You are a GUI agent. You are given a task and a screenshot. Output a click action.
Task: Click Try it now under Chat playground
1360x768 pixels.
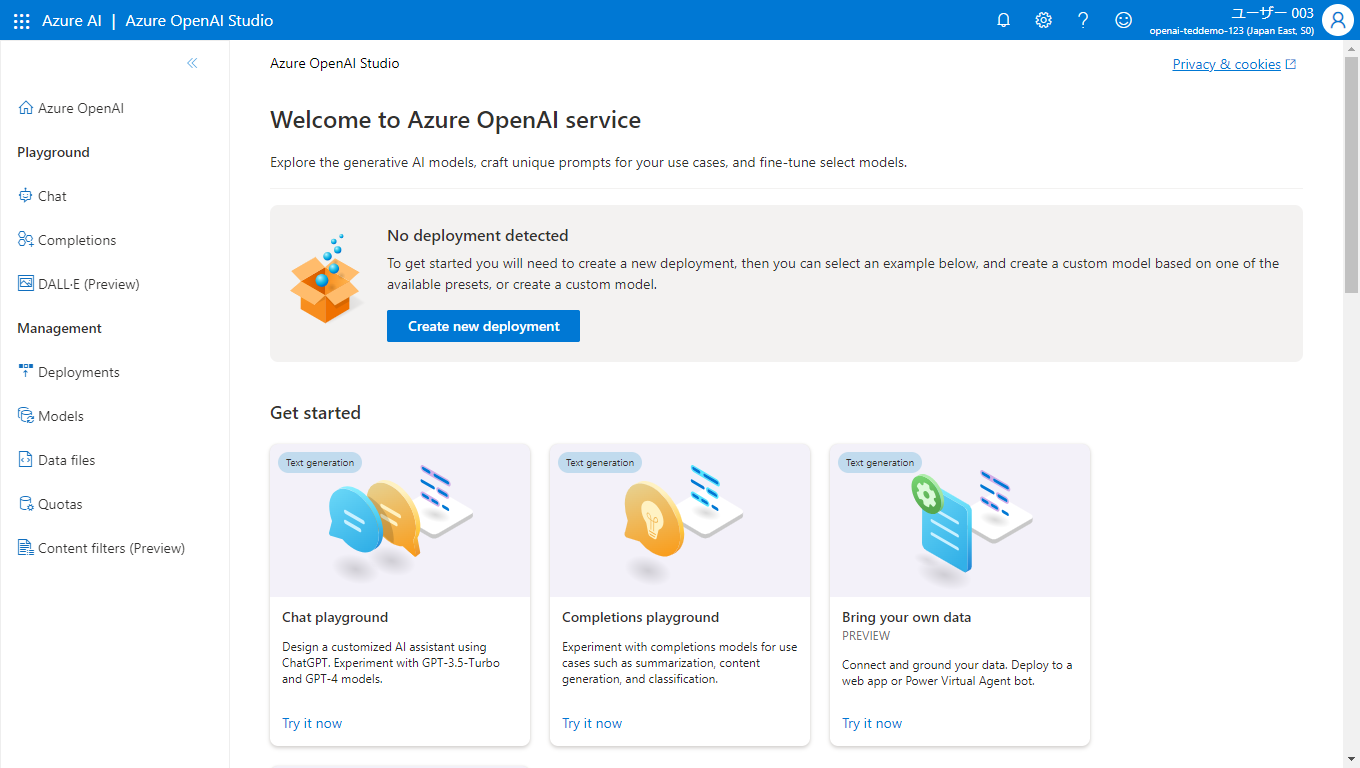312,723
